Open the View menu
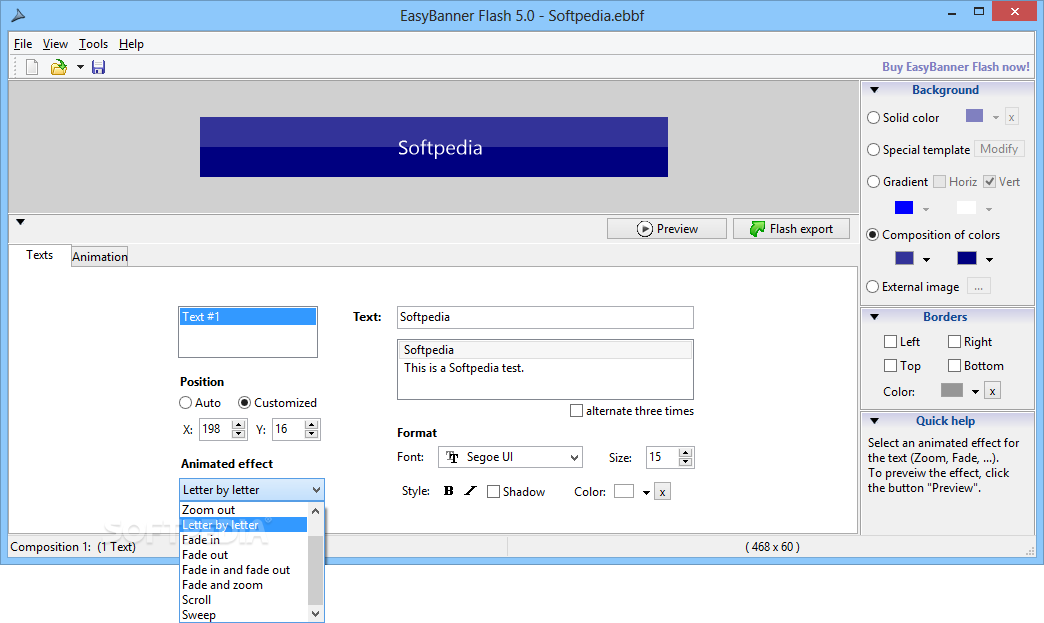Screen dimensions: 1044x623 point(55,44)
